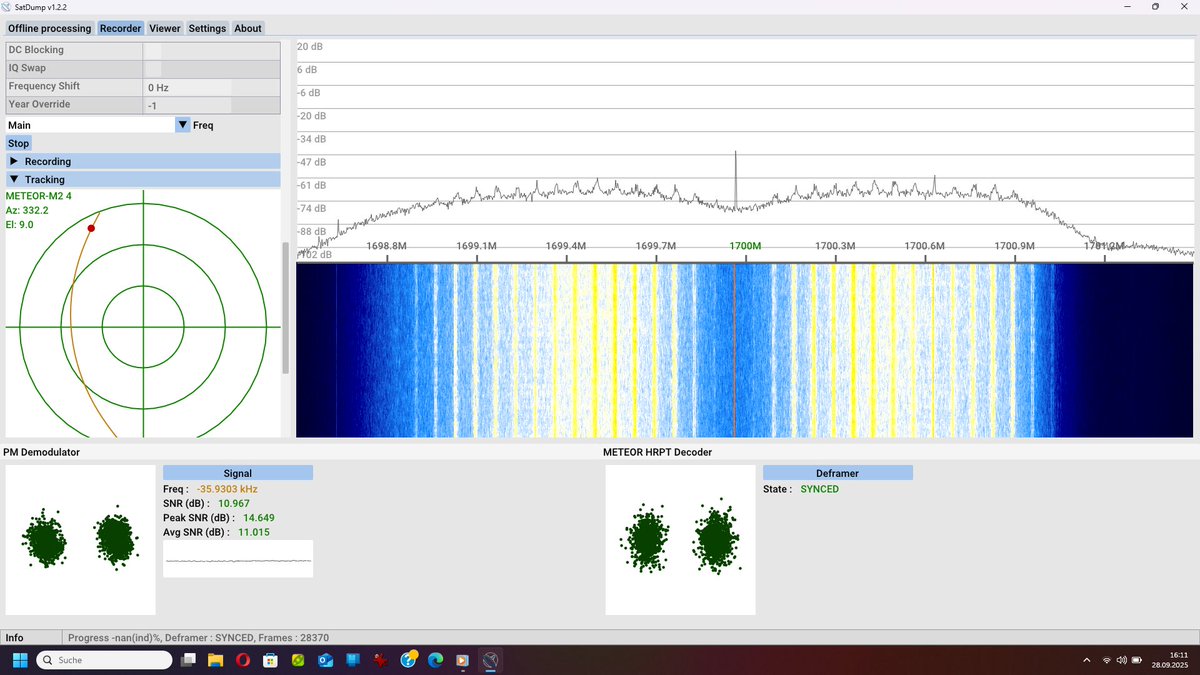Expand the Recording section
Viewport: 1200px width, 675px height.
tap(143, 161)
